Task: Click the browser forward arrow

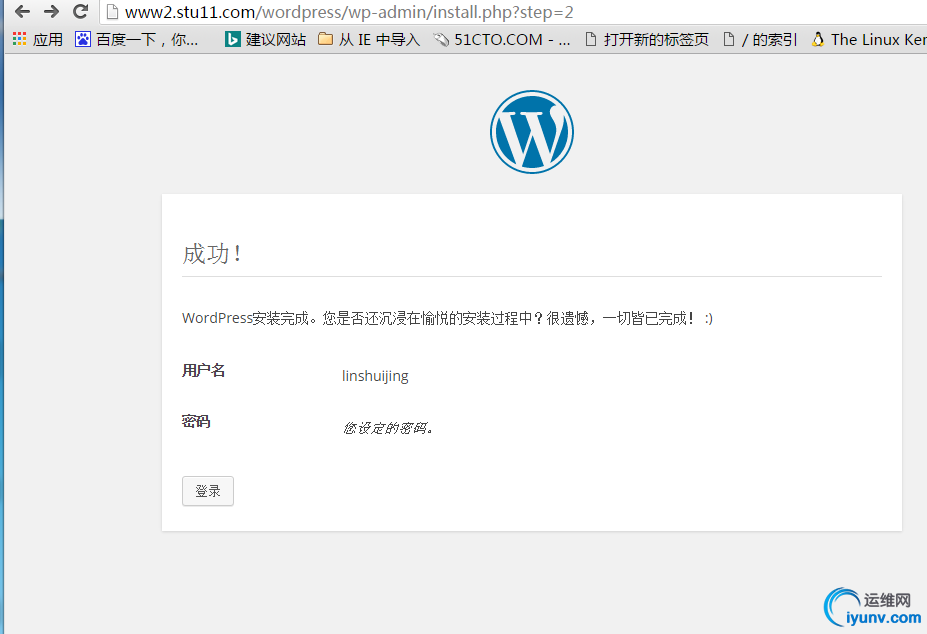Action: (51, 11)
